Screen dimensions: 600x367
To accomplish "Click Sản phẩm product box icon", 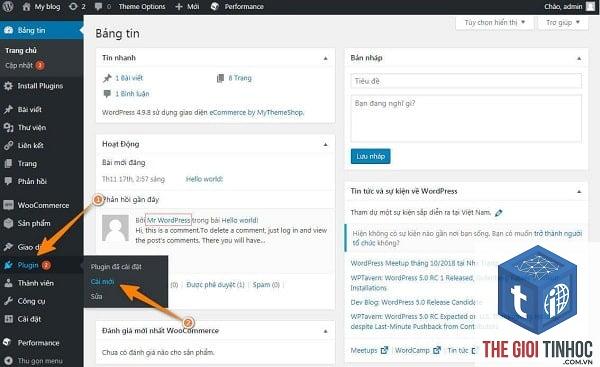I will point(8,223).
